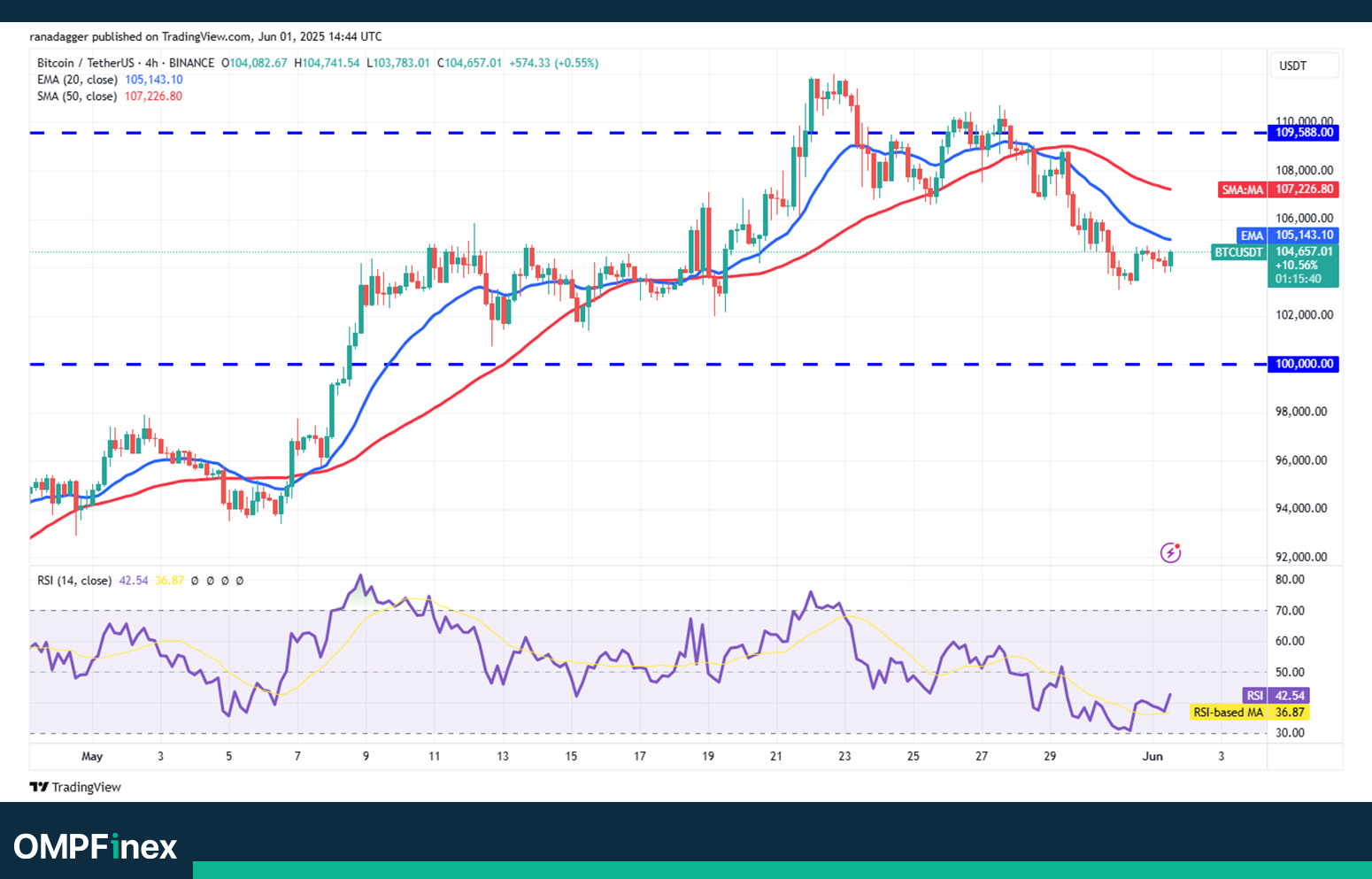The image size is (1372, 879).
Task: Click the purple RSI tag showing 42.54
Action: point(1254,696)
